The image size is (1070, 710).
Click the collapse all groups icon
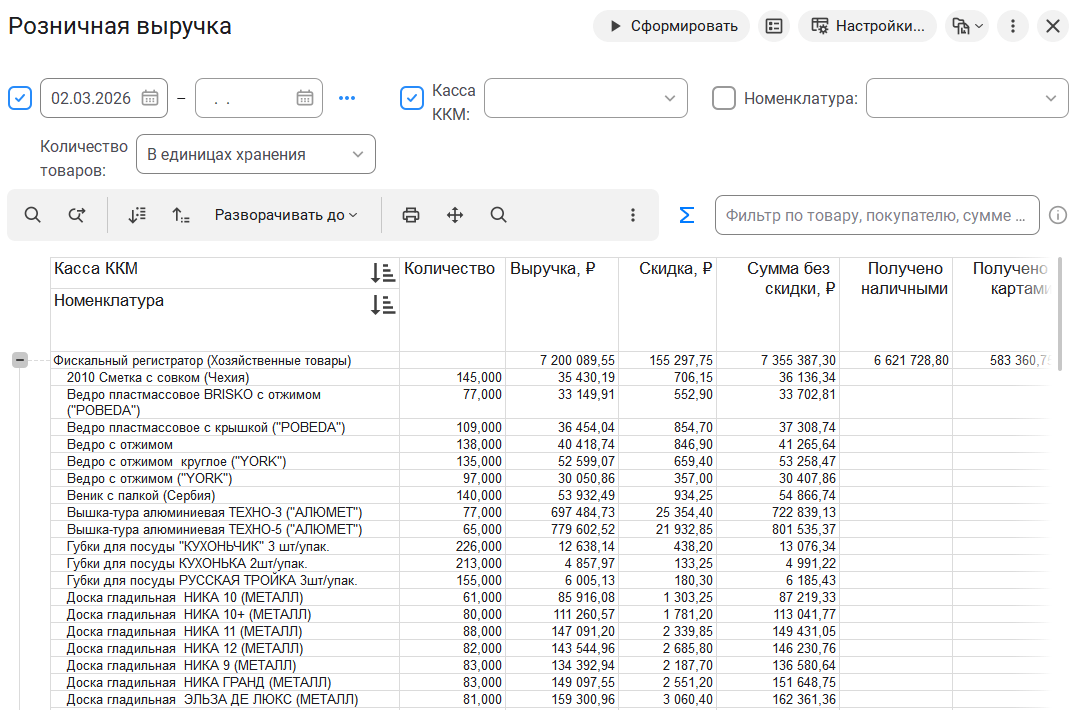point(181,215)
